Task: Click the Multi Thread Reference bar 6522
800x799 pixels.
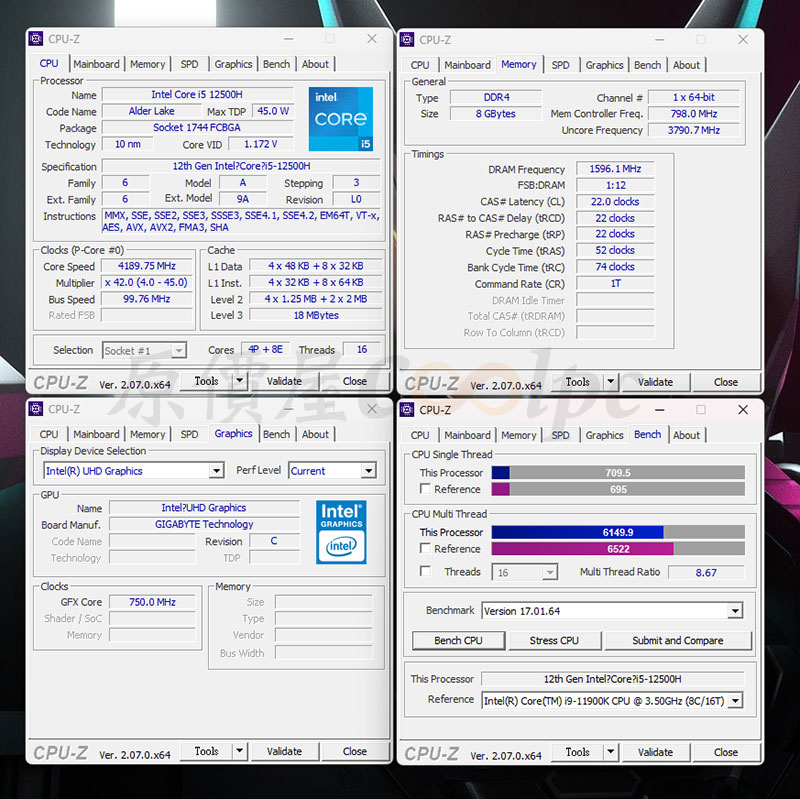Action: pyautogui.click(x=618, y=548)
